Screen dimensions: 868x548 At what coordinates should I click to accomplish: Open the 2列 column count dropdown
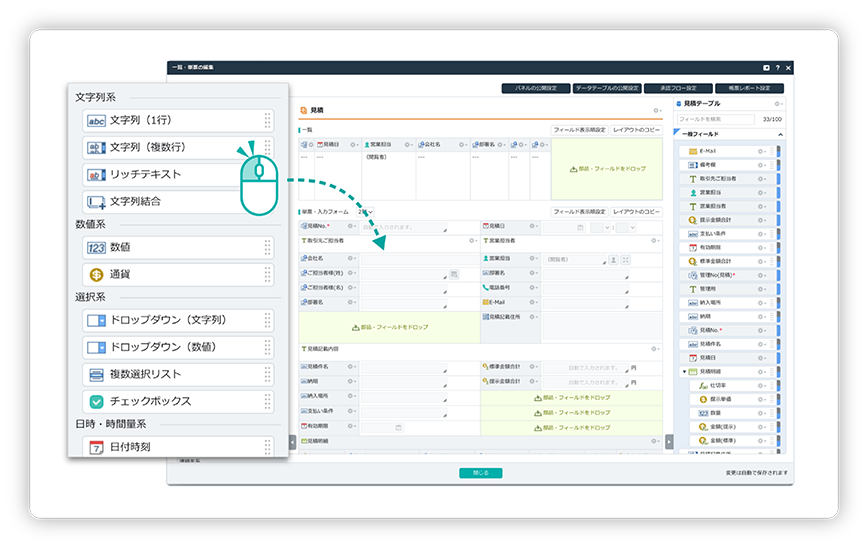pyautogui.click(x=366, y=212)
